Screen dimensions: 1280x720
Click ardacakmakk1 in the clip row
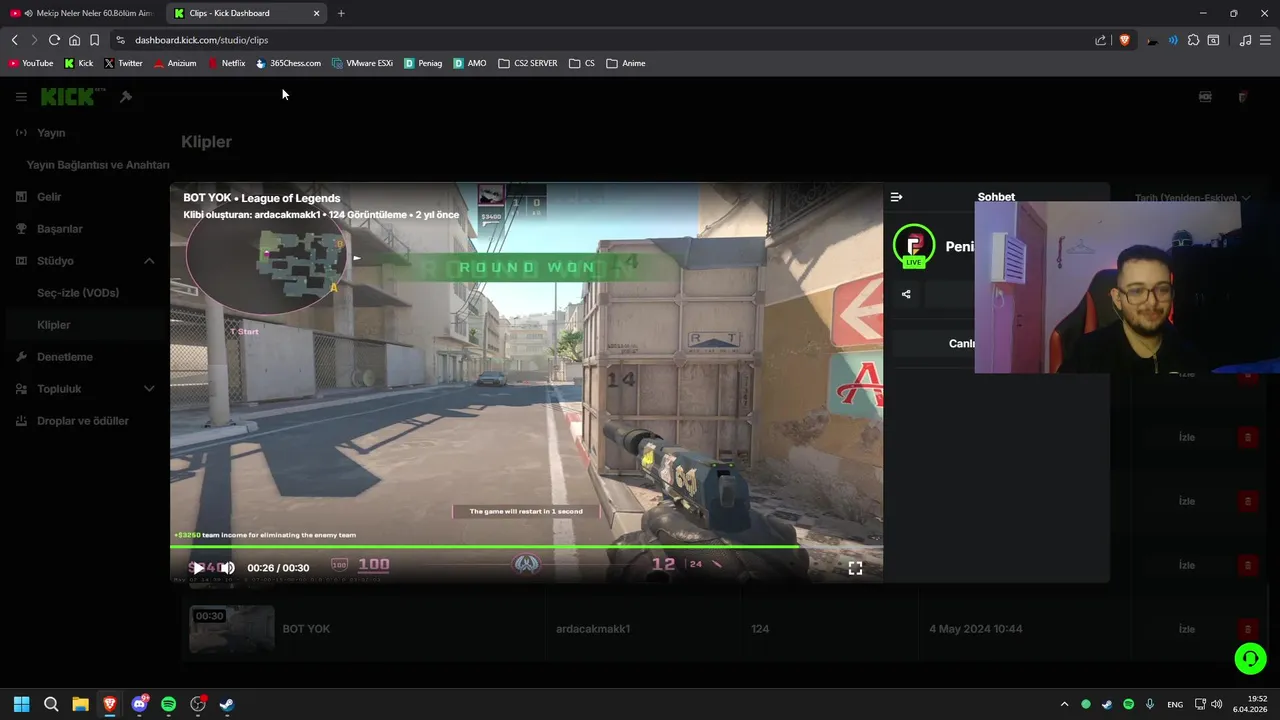(x=593, y=629)
